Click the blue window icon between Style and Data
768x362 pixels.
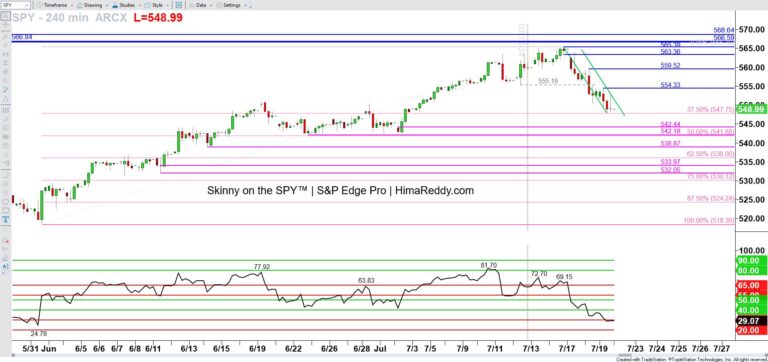[x=179, y=5]
